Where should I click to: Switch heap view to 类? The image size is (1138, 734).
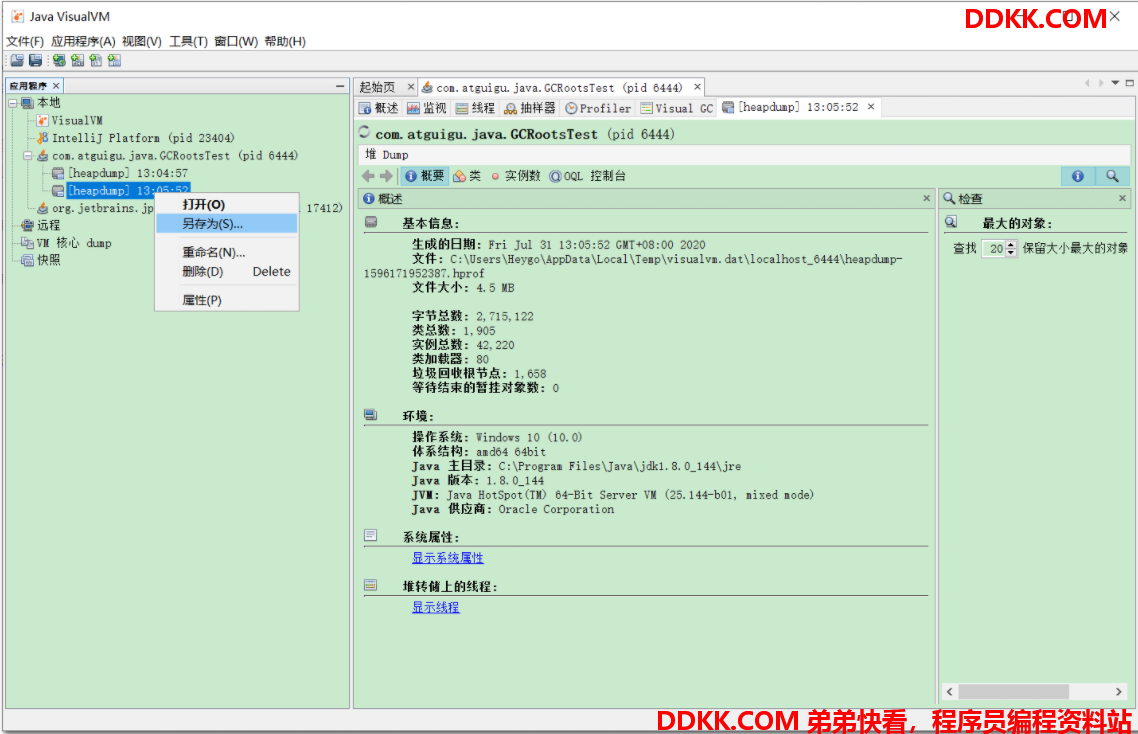pyautogui.click(x=467, y=176)
